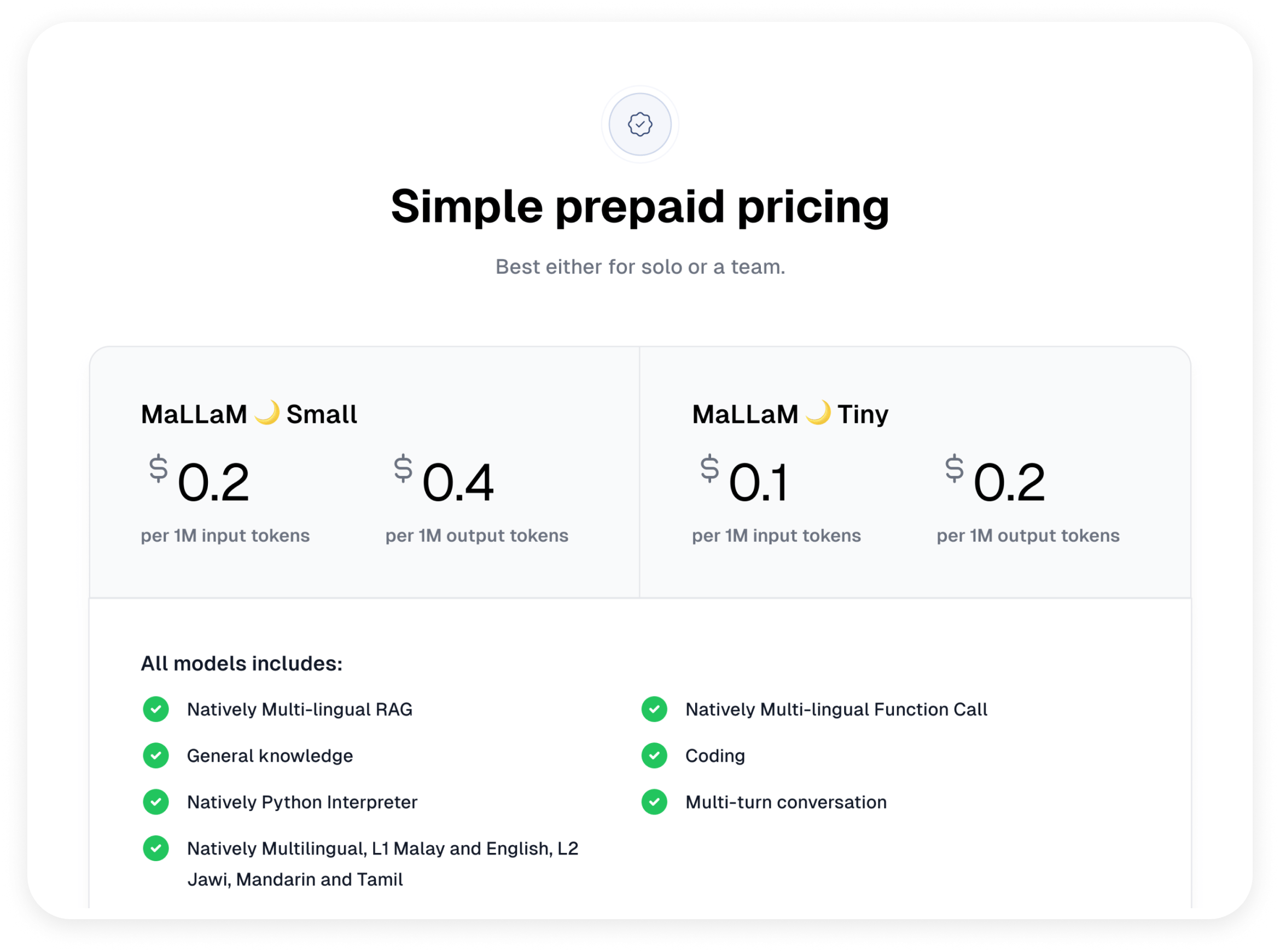Image resolution: width=1280 pixels, height=952 pixels.
Task: Click the moon emoji beside MaLLaM Tiny
Action: 818,413
